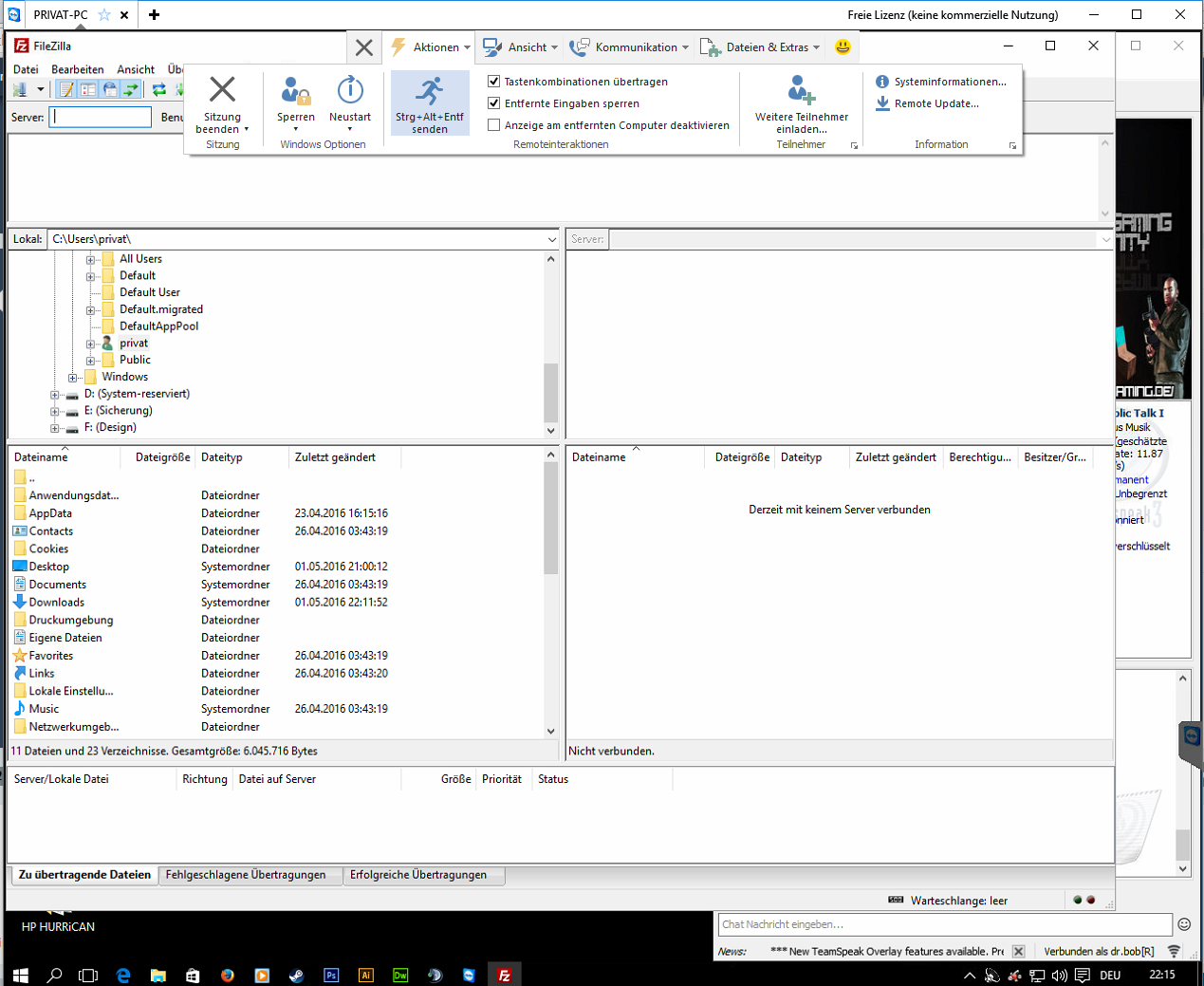1204x986 pixels.
Task: Click Weitere Teilnehmer einladen icon
Action: [801, 91]
